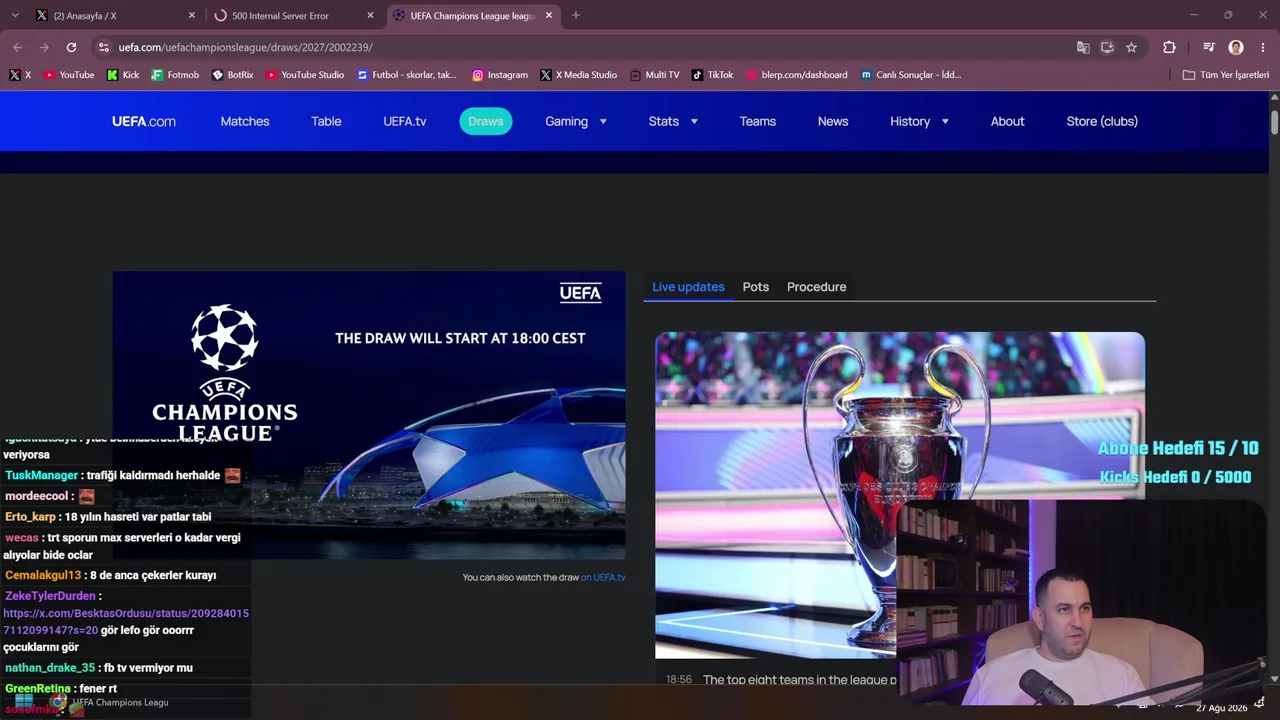
Task: Open the News page
Action: coord(833,121)
